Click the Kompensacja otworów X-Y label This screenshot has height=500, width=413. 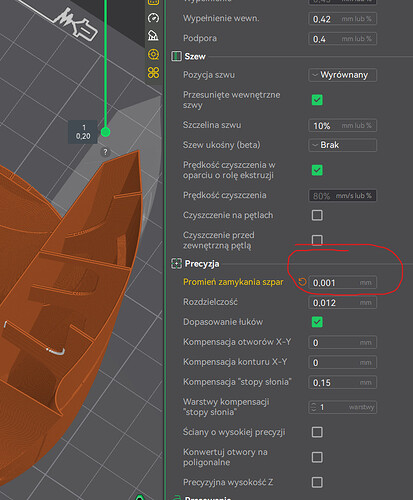237,342
